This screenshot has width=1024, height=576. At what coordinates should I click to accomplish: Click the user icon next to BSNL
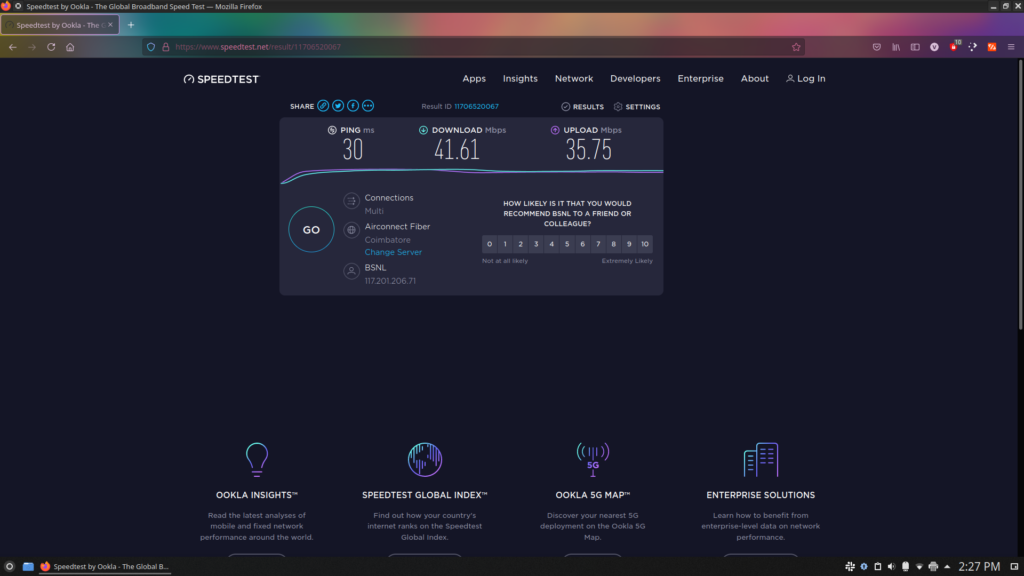351,271
